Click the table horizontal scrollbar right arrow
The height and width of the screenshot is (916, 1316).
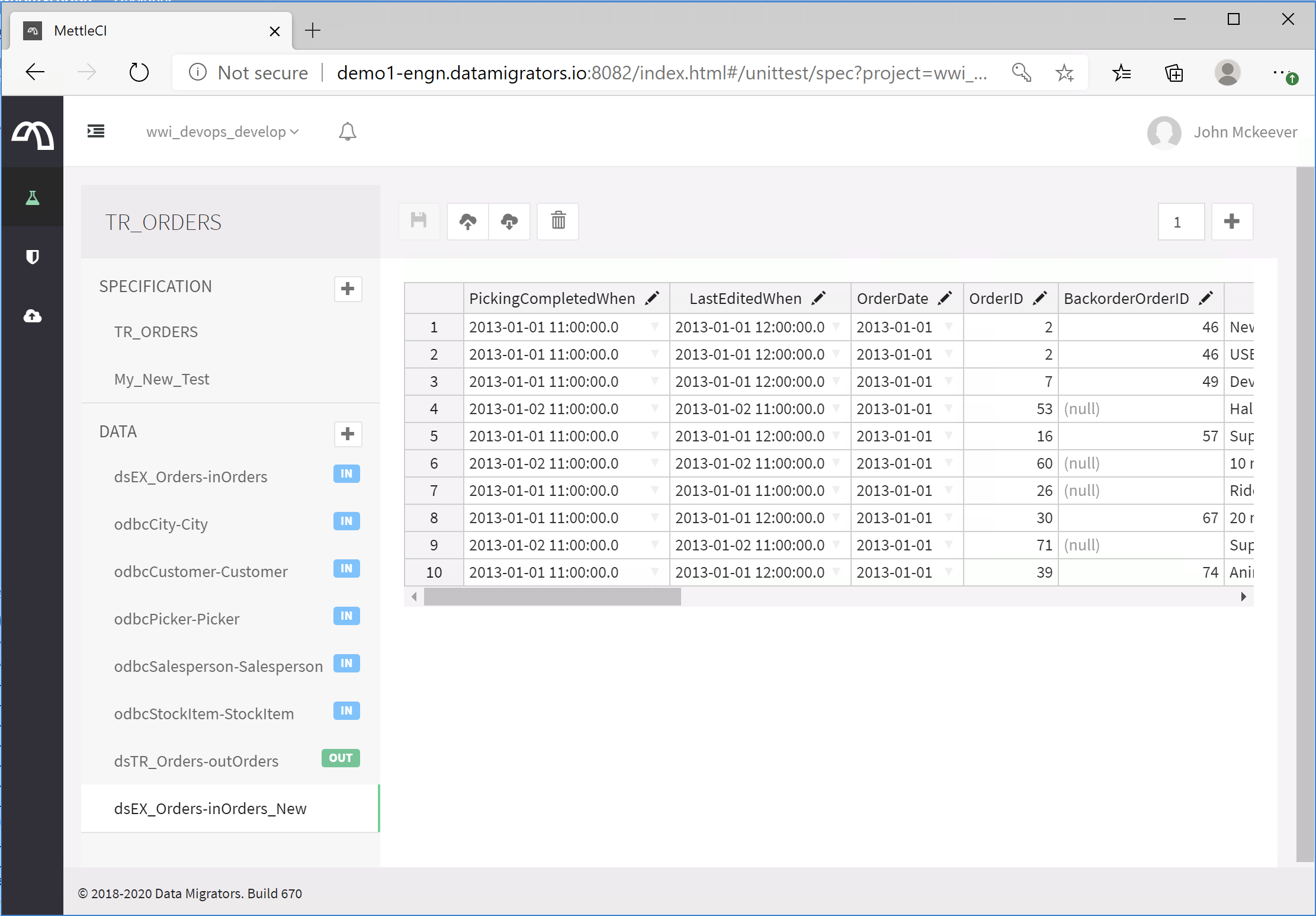pyautogui.click(x=1243, y=597)
